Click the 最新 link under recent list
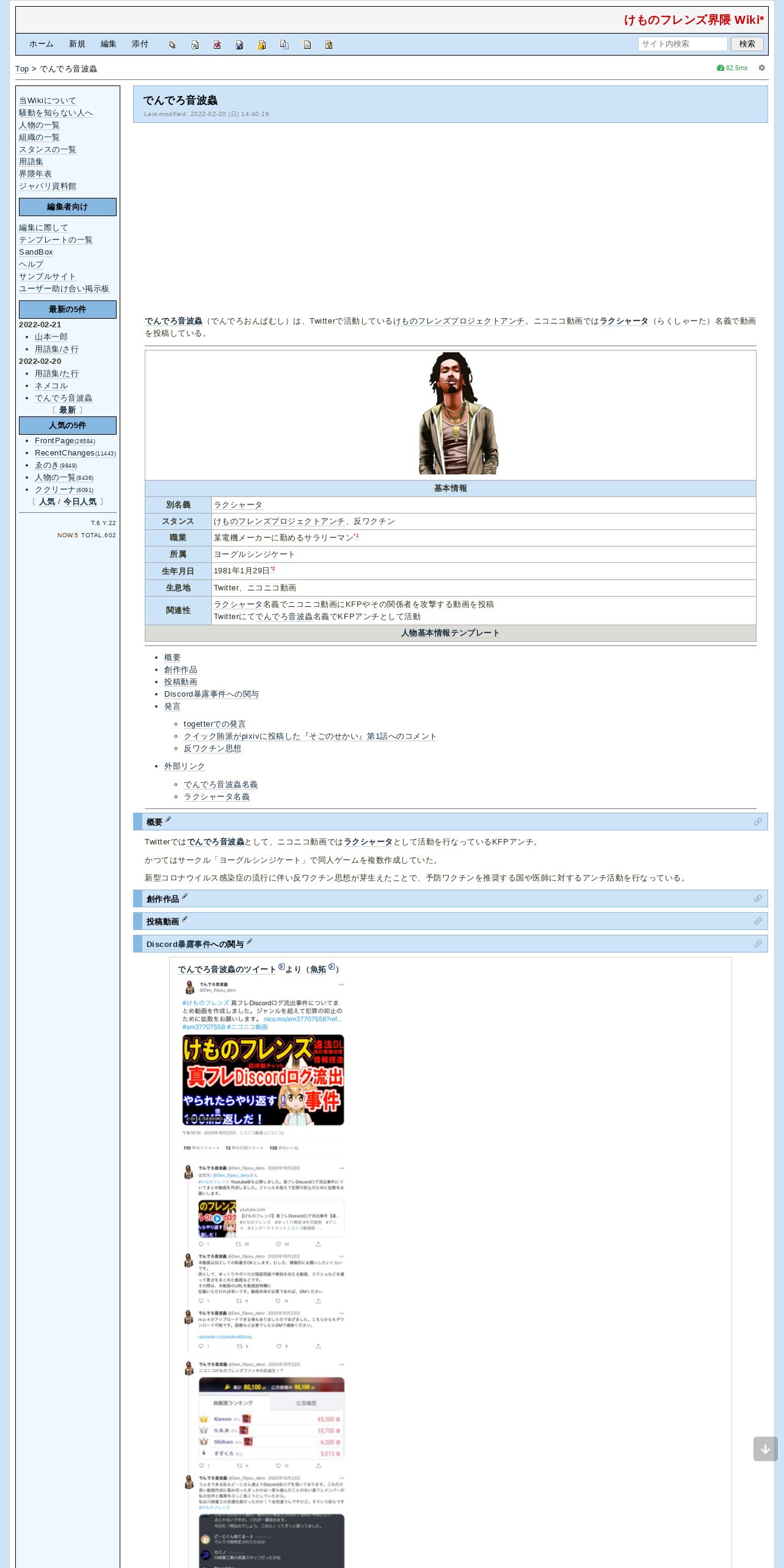 click(x=67, y=410)
